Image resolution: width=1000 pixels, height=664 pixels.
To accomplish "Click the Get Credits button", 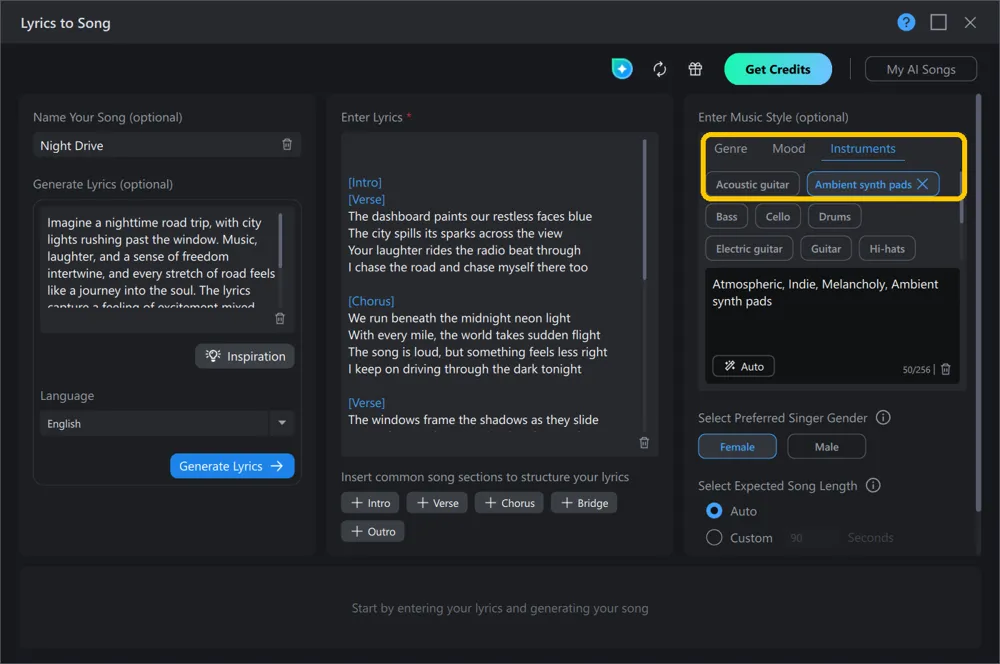I will (x=777, y=69).
